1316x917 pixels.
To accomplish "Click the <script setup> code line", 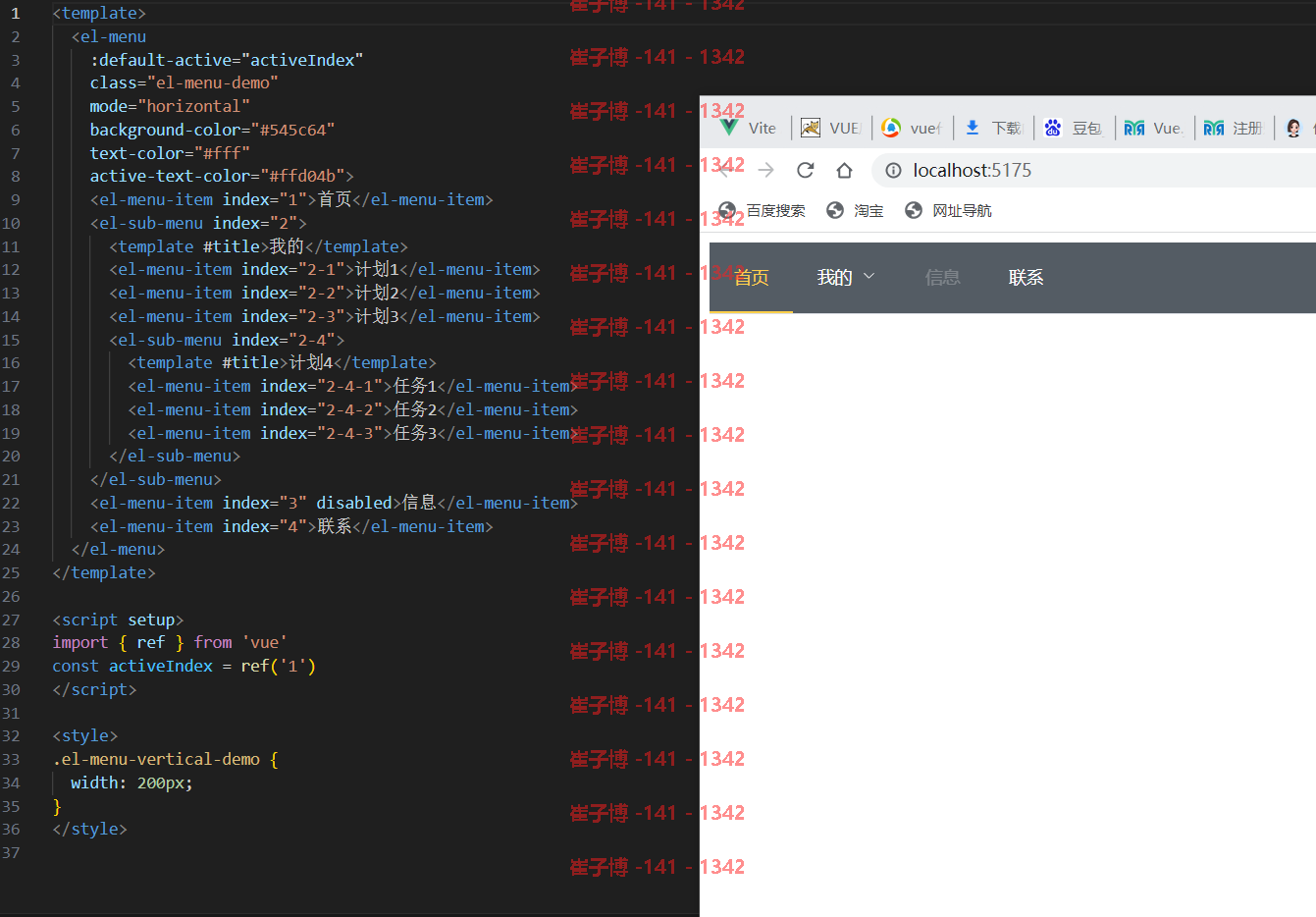I will tap(118, 620).
